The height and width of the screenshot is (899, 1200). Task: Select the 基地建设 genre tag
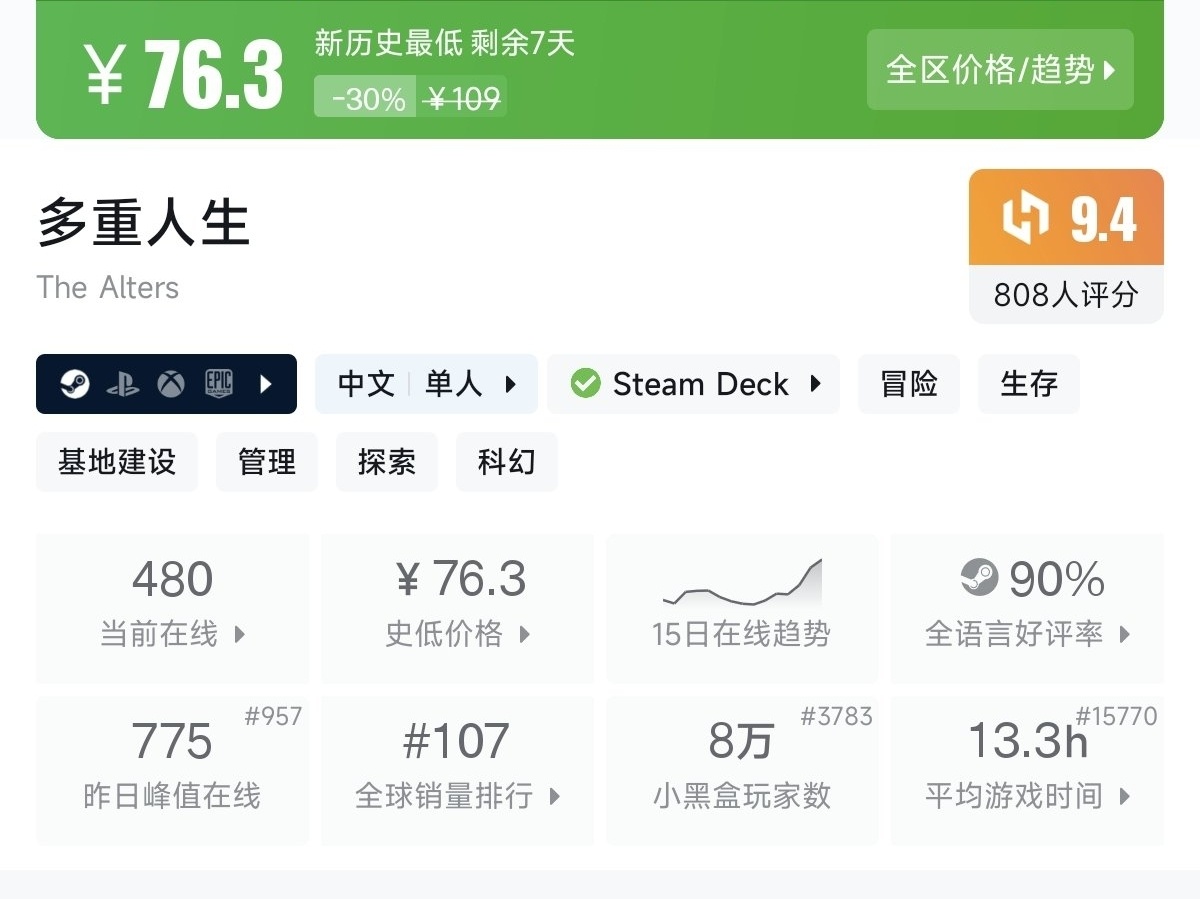[117, 462]
